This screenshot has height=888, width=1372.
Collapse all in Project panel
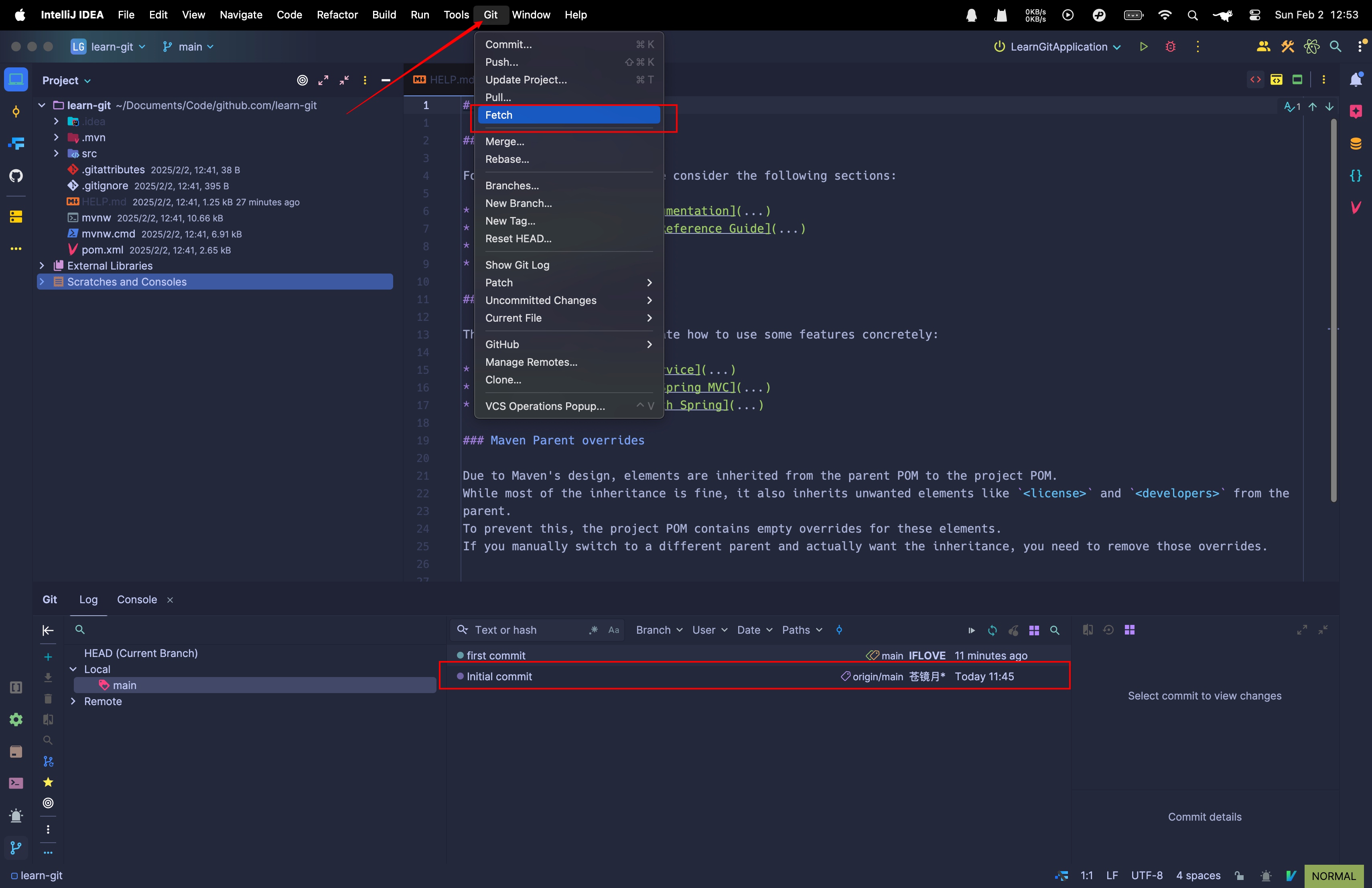pyautogui.click(x=344, y=81)
